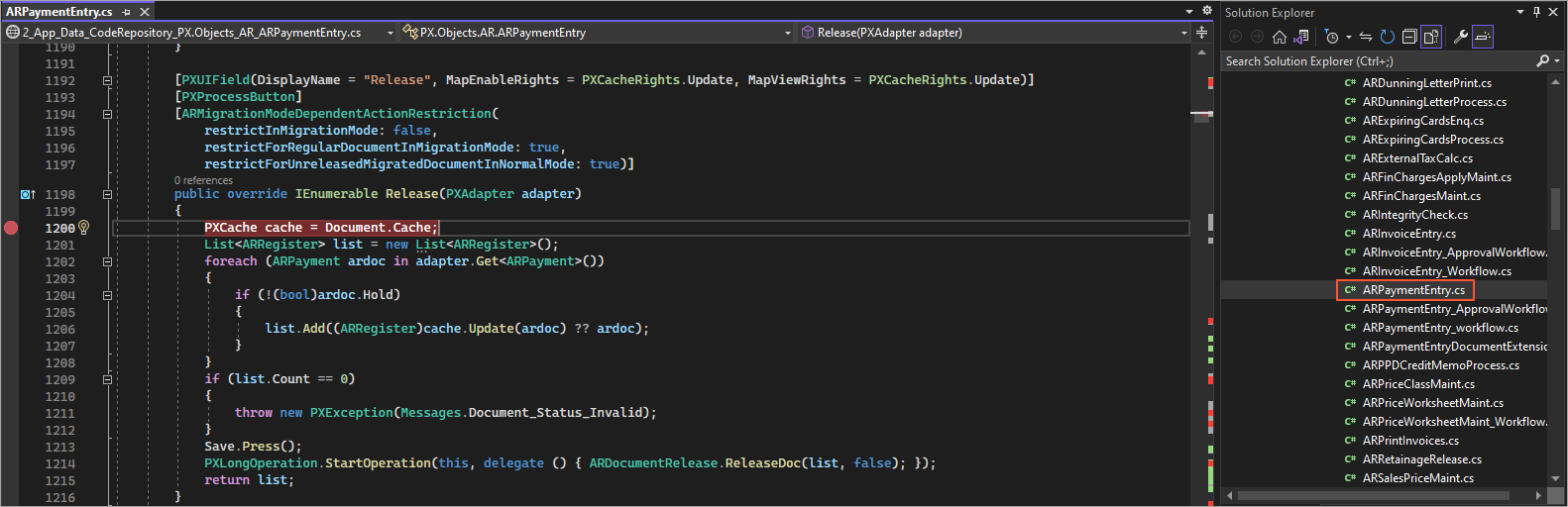This screenshot has height=507, width=1568.
Task: Sync Solution Explorer with active document
Action: [x=1365, y=37]
